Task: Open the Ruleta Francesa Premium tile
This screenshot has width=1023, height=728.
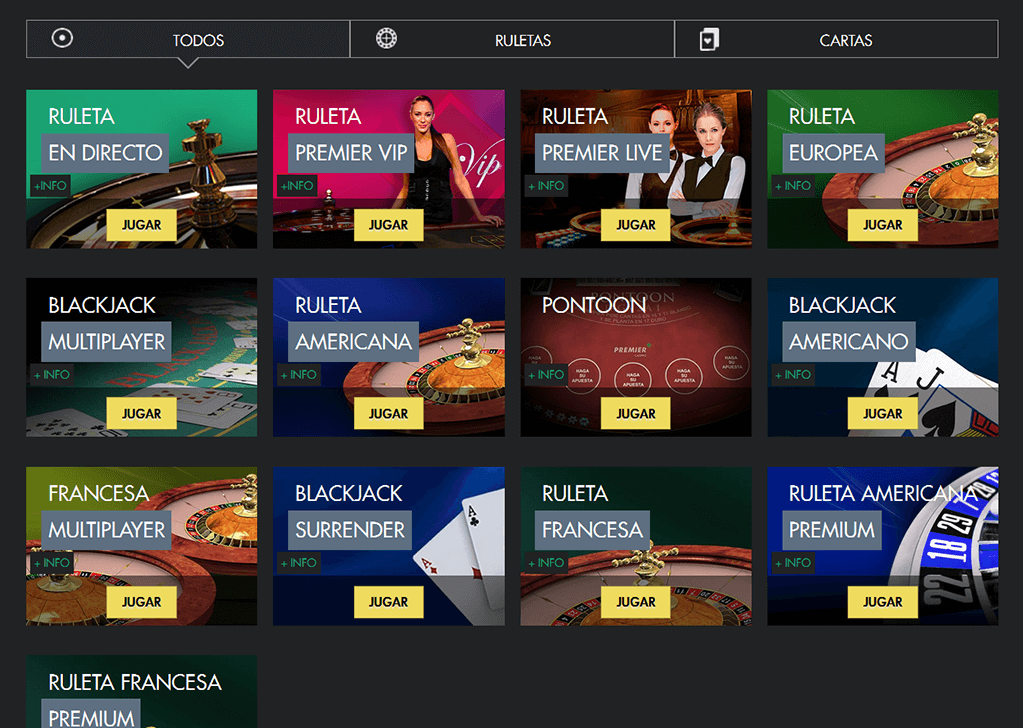Action: (x=142, y=691)
